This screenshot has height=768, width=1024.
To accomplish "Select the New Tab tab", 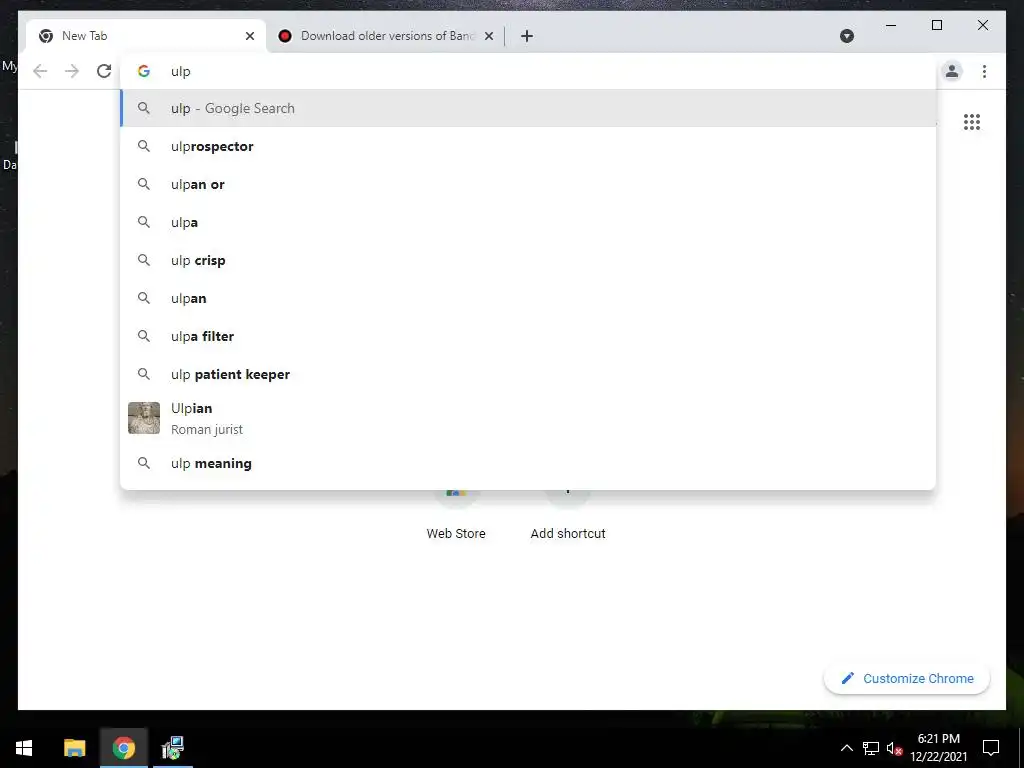I will click(x=146, y=36).
